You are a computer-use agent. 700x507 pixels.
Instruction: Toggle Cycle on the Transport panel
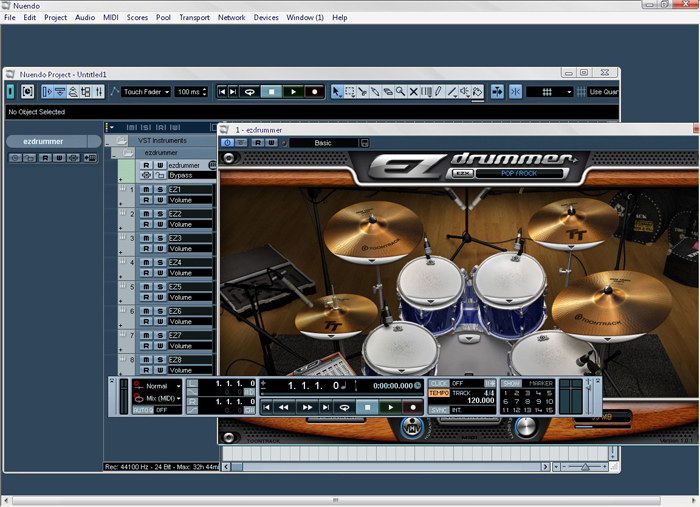coord(344,407)
